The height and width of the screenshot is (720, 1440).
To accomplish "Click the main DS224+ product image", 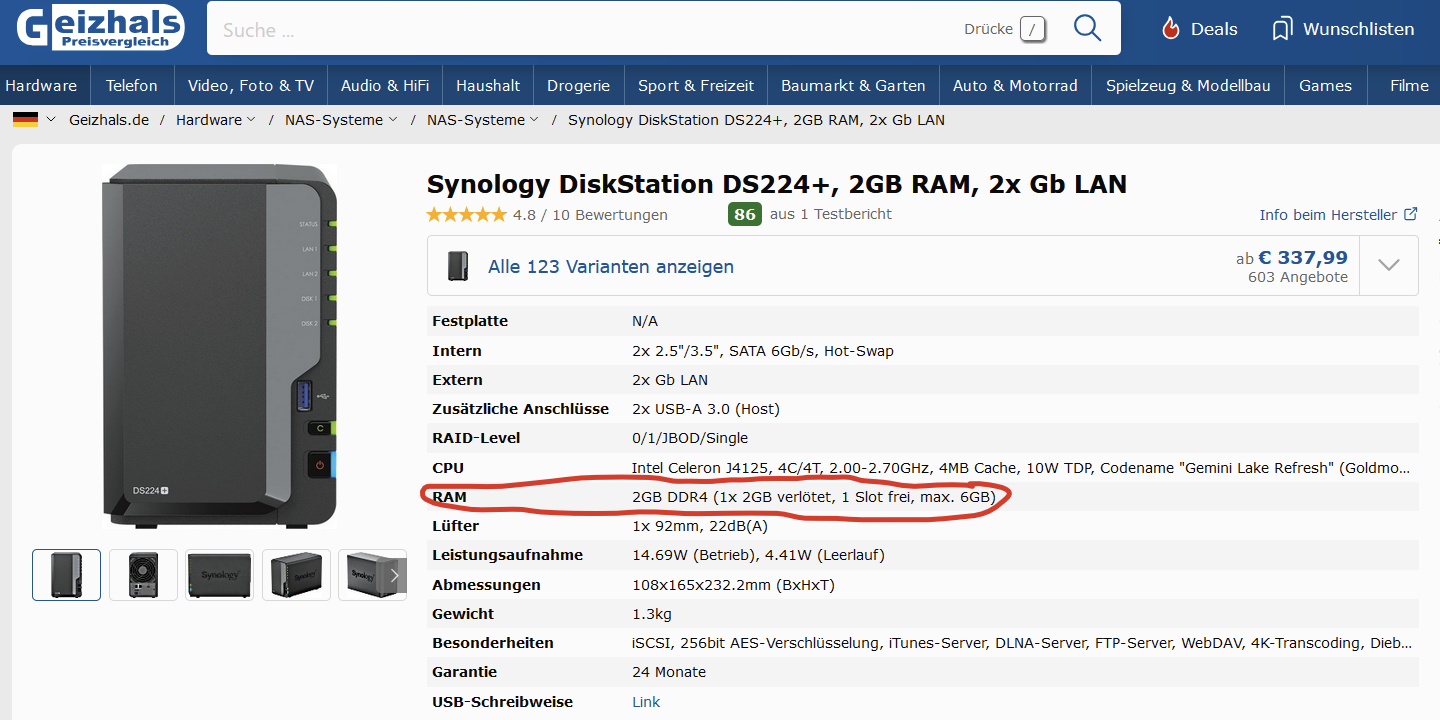I will click(220, 345).
